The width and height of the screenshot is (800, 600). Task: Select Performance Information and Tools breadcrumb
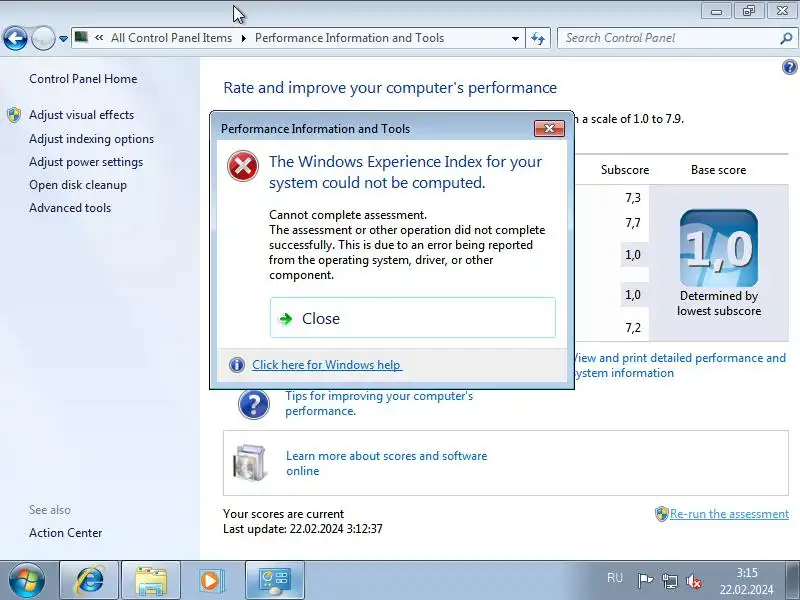tap(349, 38)
